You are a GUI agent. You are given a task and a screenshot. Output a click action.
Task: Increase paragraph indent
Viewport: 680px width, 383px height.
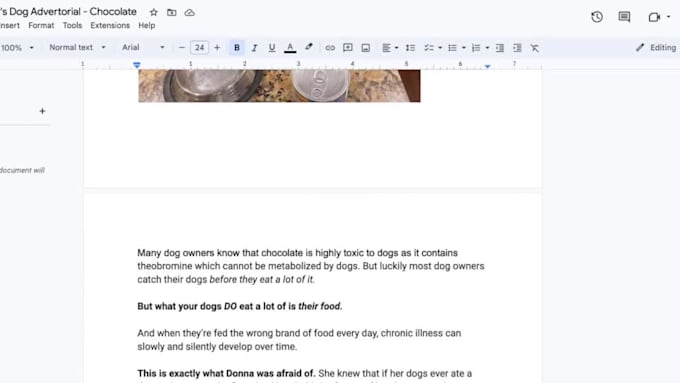coord(517,48)
